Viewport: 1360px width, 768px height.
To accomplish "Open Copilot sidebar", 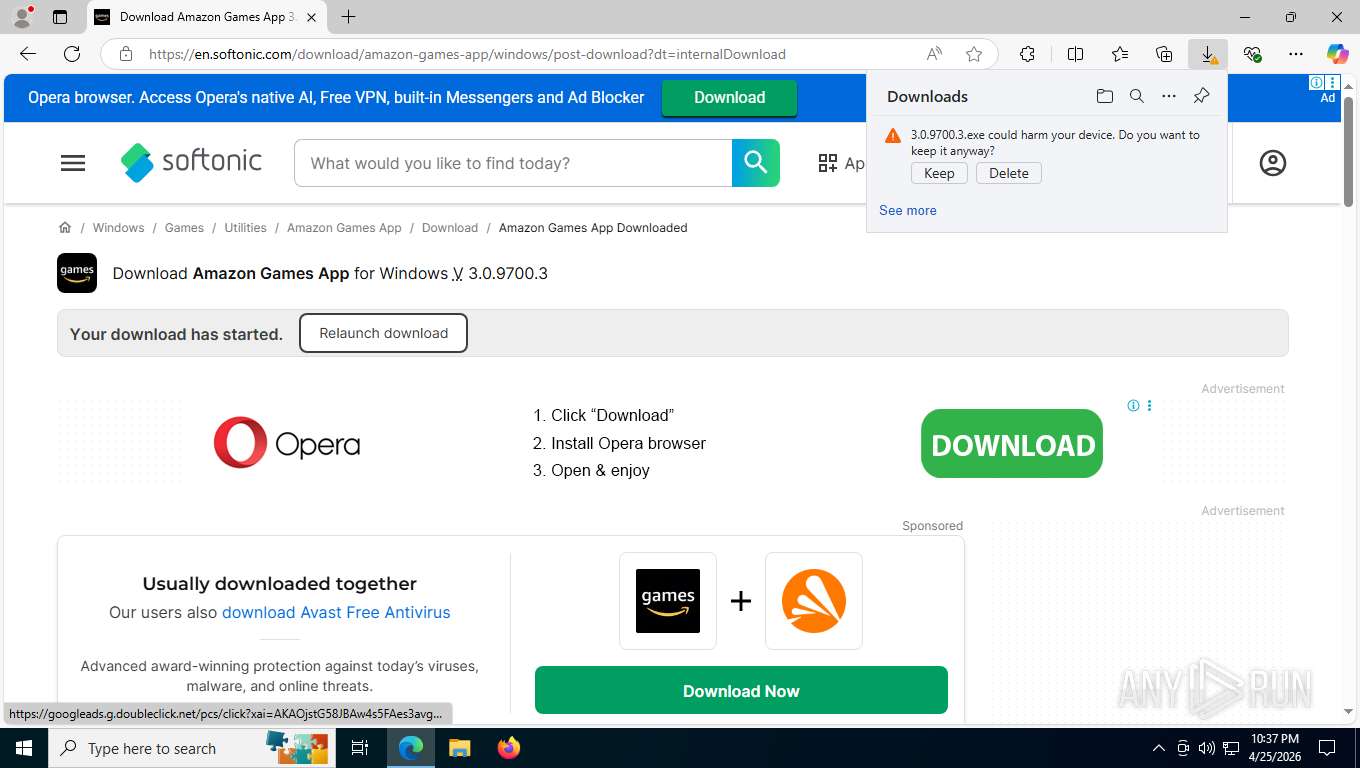I will [1337, 54].
